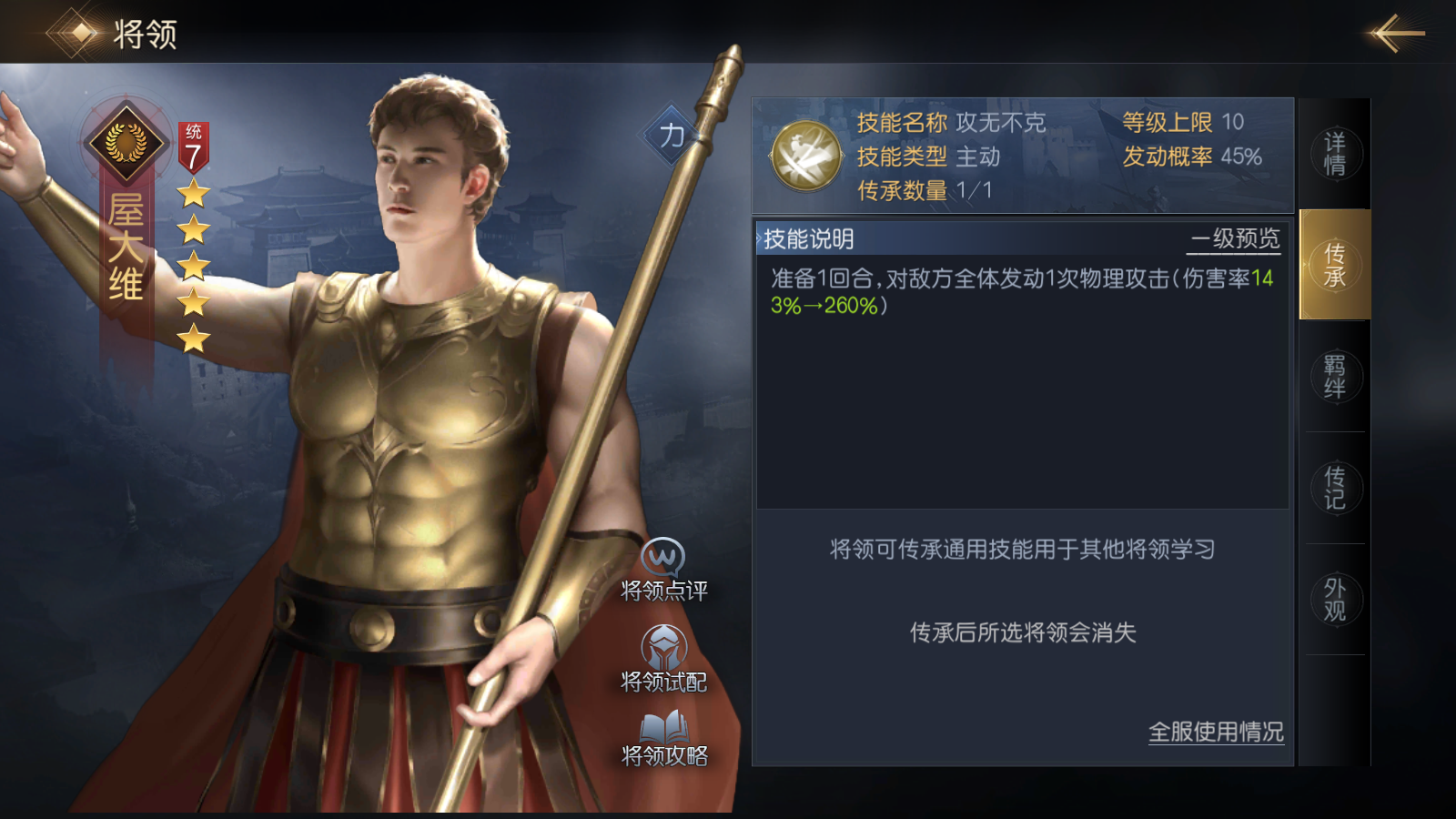The image size is (1456, 819).
Task: Open the 将领点评 comment icon
Action: pos(663,556)
